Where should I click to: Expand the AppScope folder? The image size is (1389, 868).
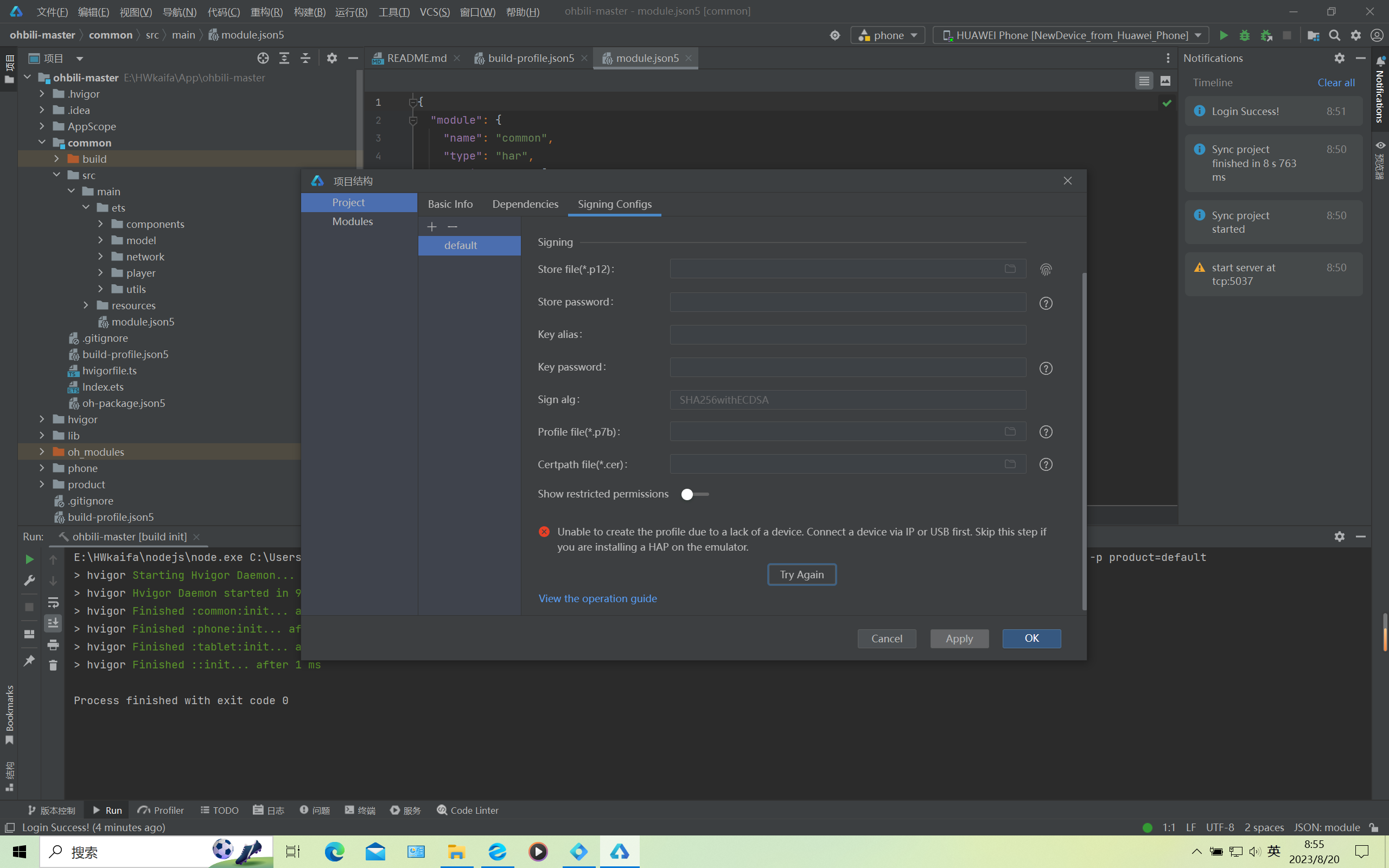point(42,126)
